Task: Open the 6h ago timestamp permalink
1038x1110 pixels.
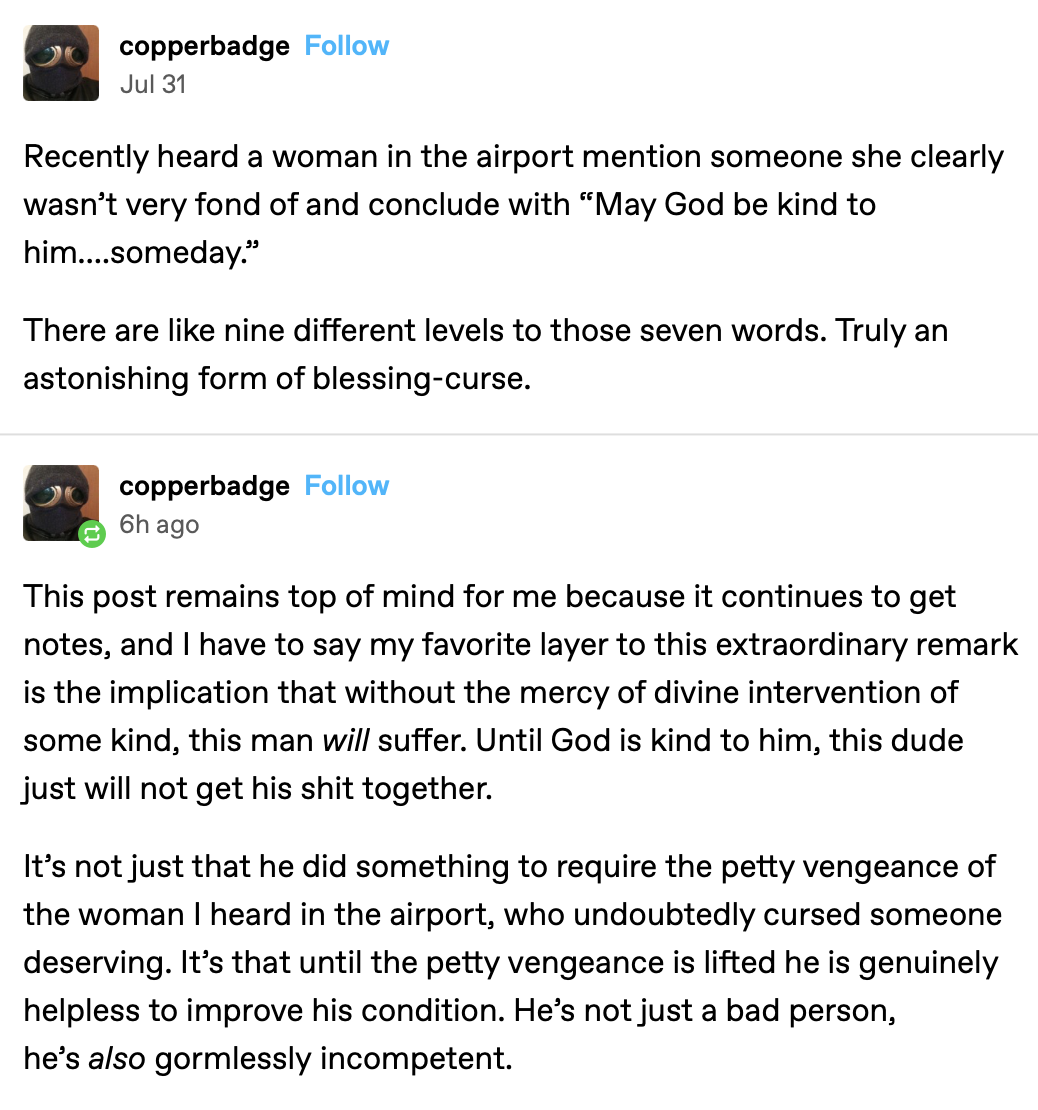Action: click(x=159, y=524)
